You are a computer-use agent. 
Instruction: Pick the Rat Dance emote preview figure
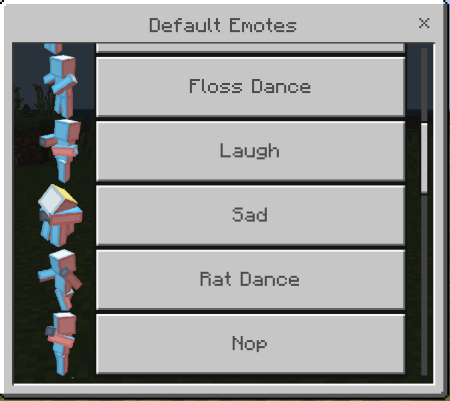60,279
